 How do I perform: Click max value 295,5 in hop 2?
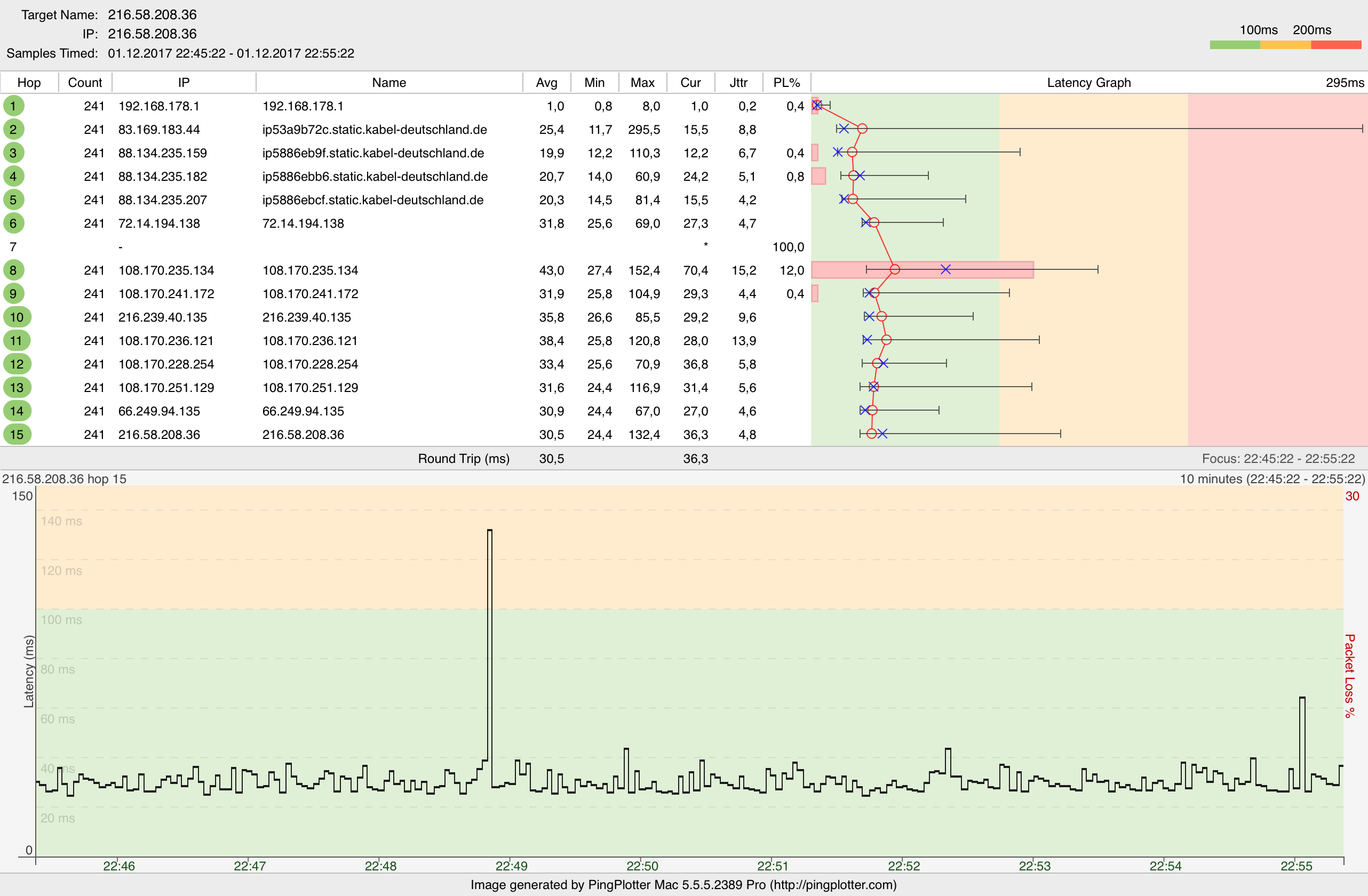pos(644,129)
